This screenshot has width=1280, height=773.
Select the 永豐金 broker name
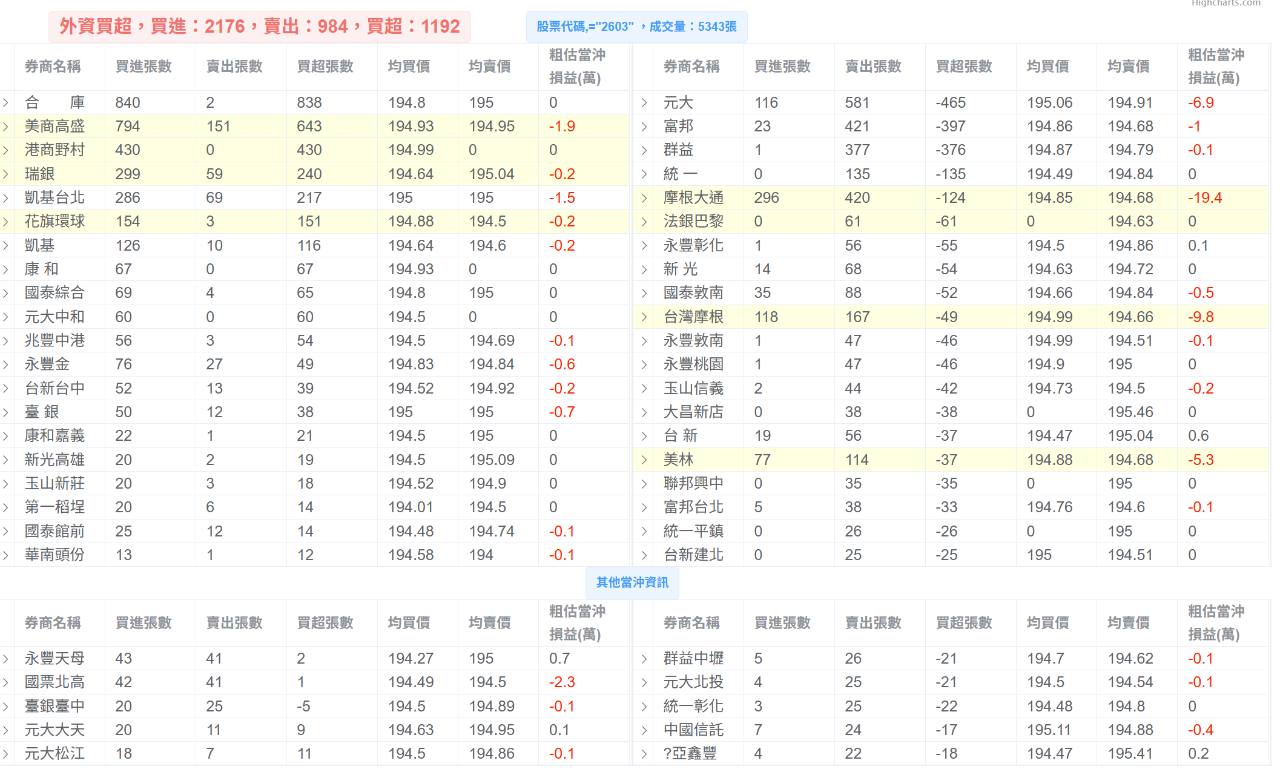pyautogui.click(x=47, y=365)
